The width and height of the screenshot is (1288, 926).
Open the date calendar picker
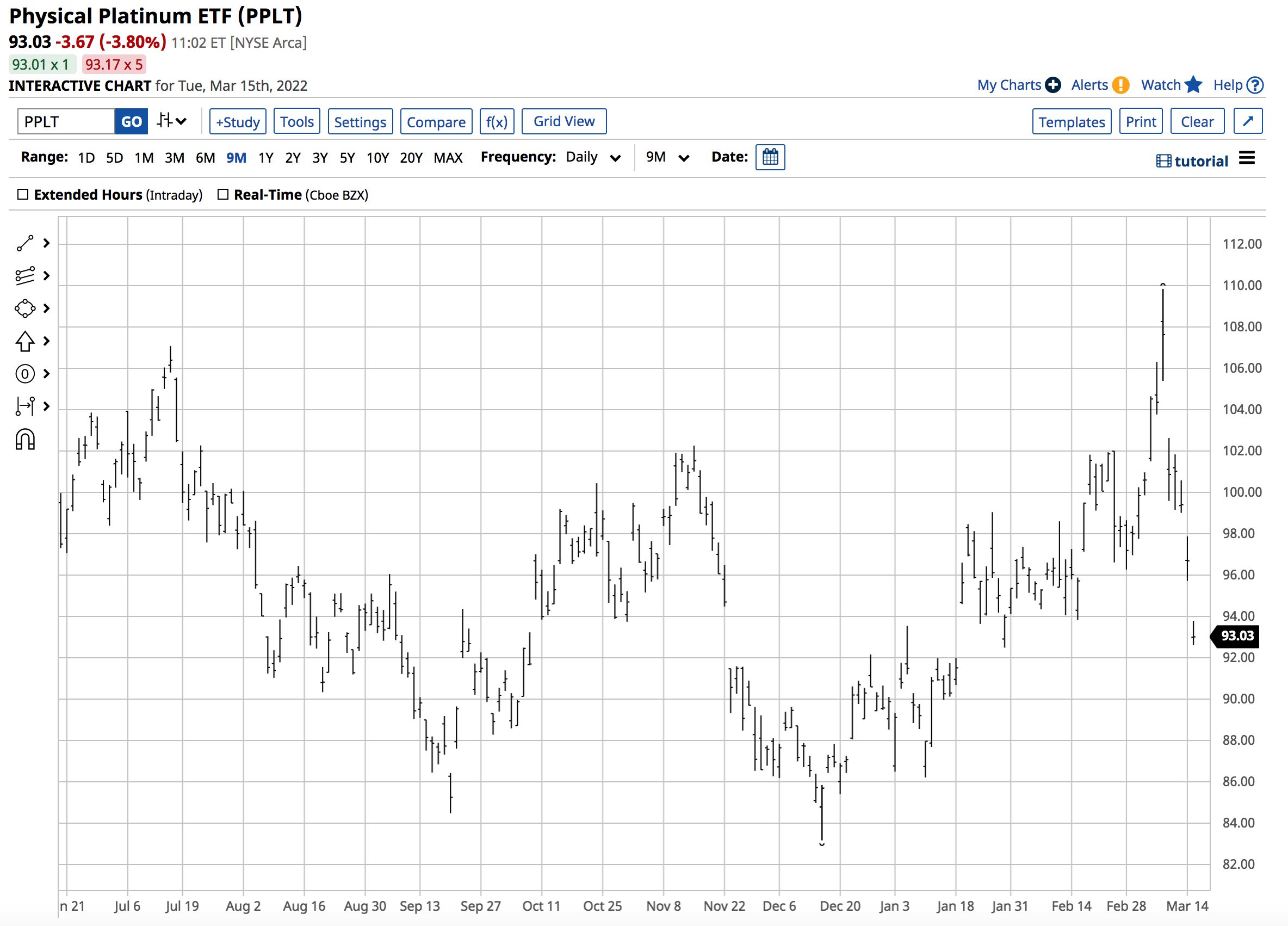[x=770, y=157]
